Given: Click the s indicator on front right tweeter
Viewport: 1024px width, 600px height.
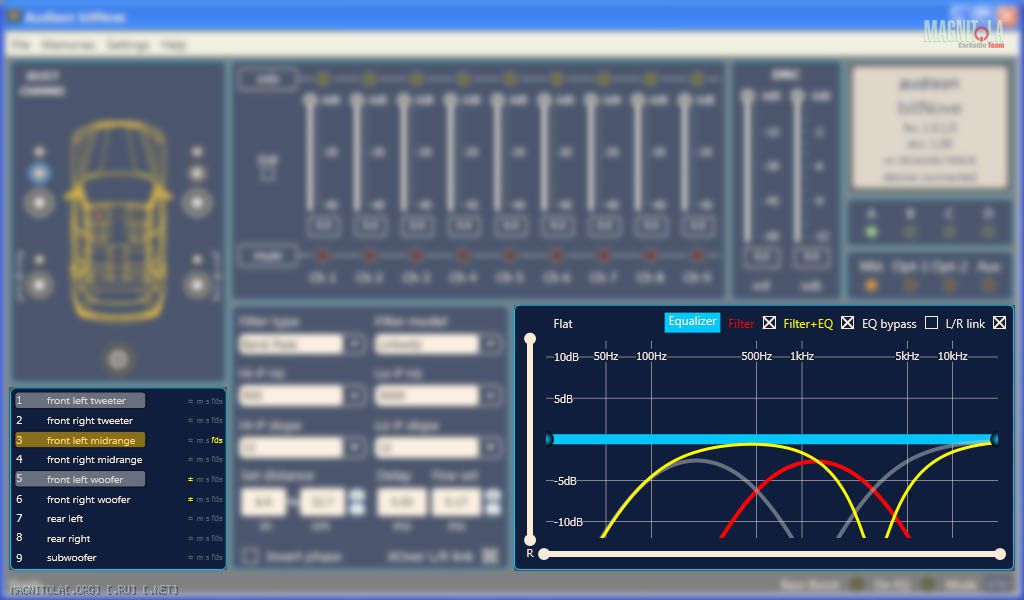Looking at the screenshot, I should (208, 421).
